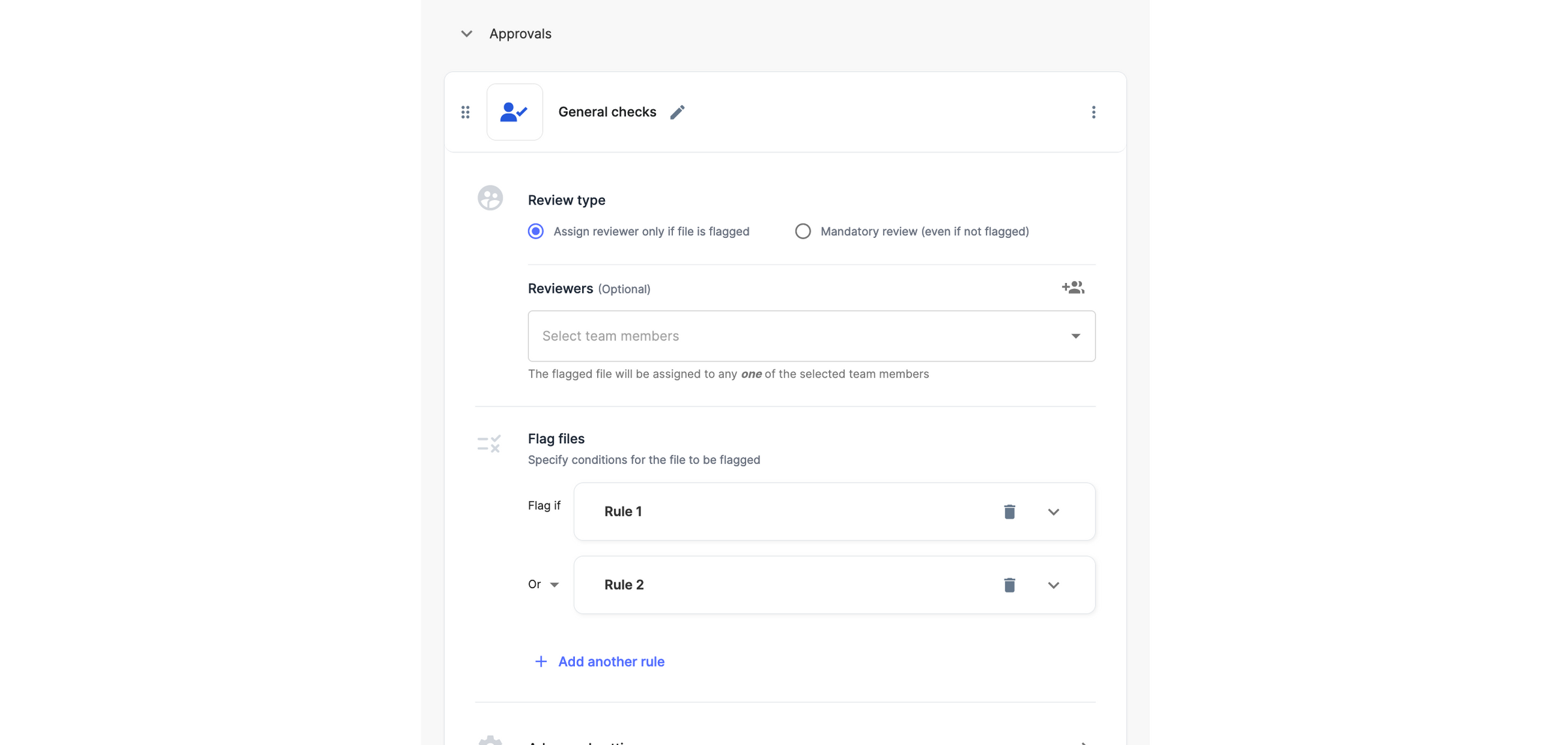
Task: Click the three-dot overflow menu icon
Action: click(1094, 112)
